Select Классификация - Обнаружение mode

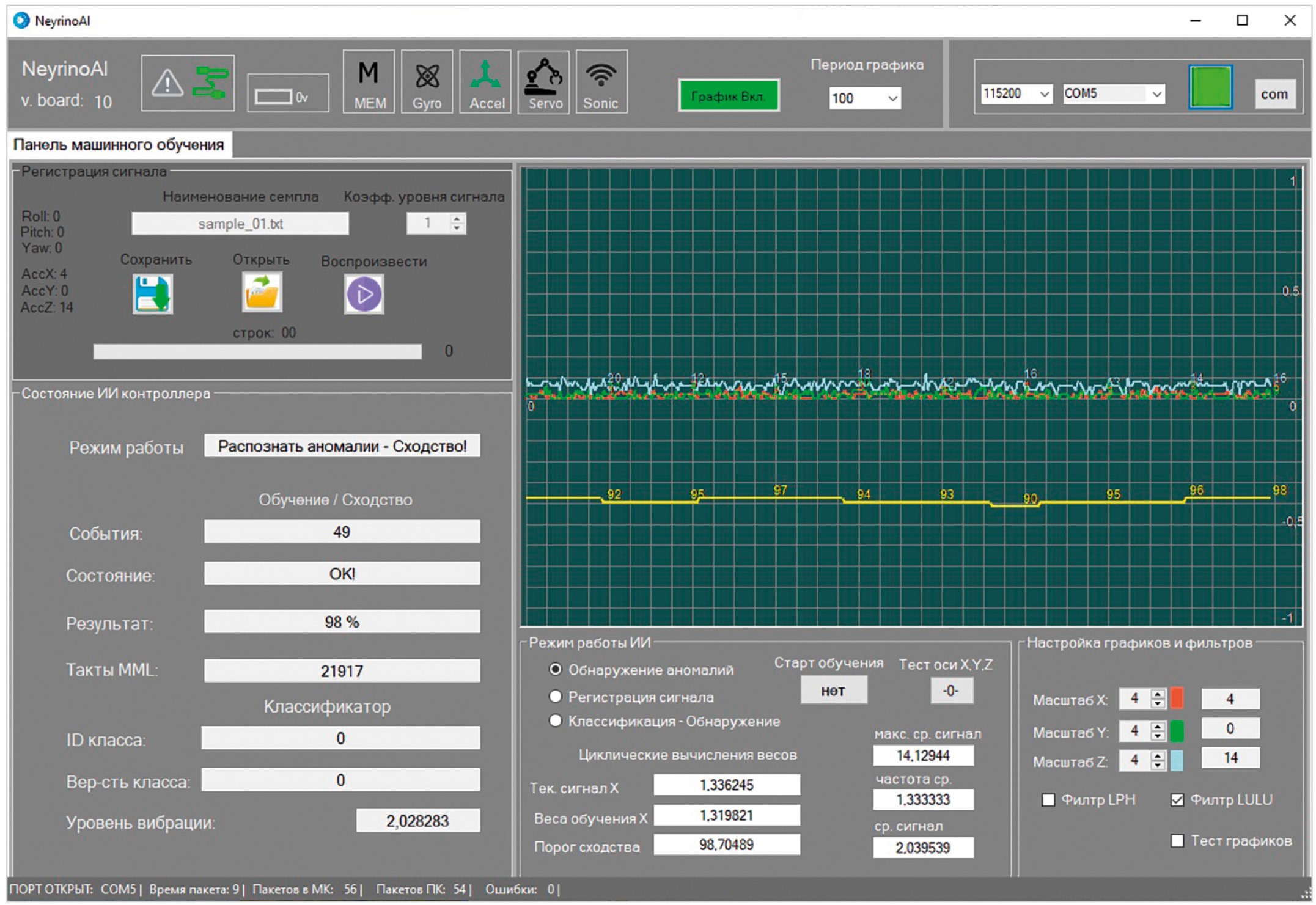pyautogui.click(x=555, y=720)
